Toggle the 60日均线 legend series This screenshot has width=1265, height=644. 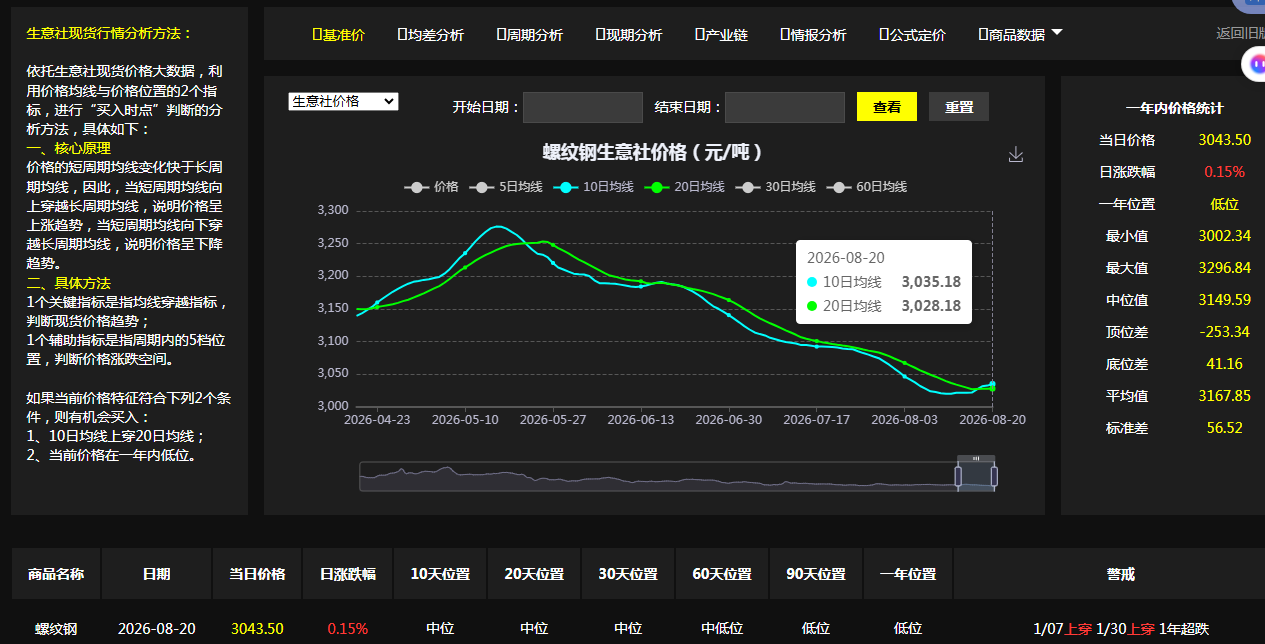click(x=867, y=187)
